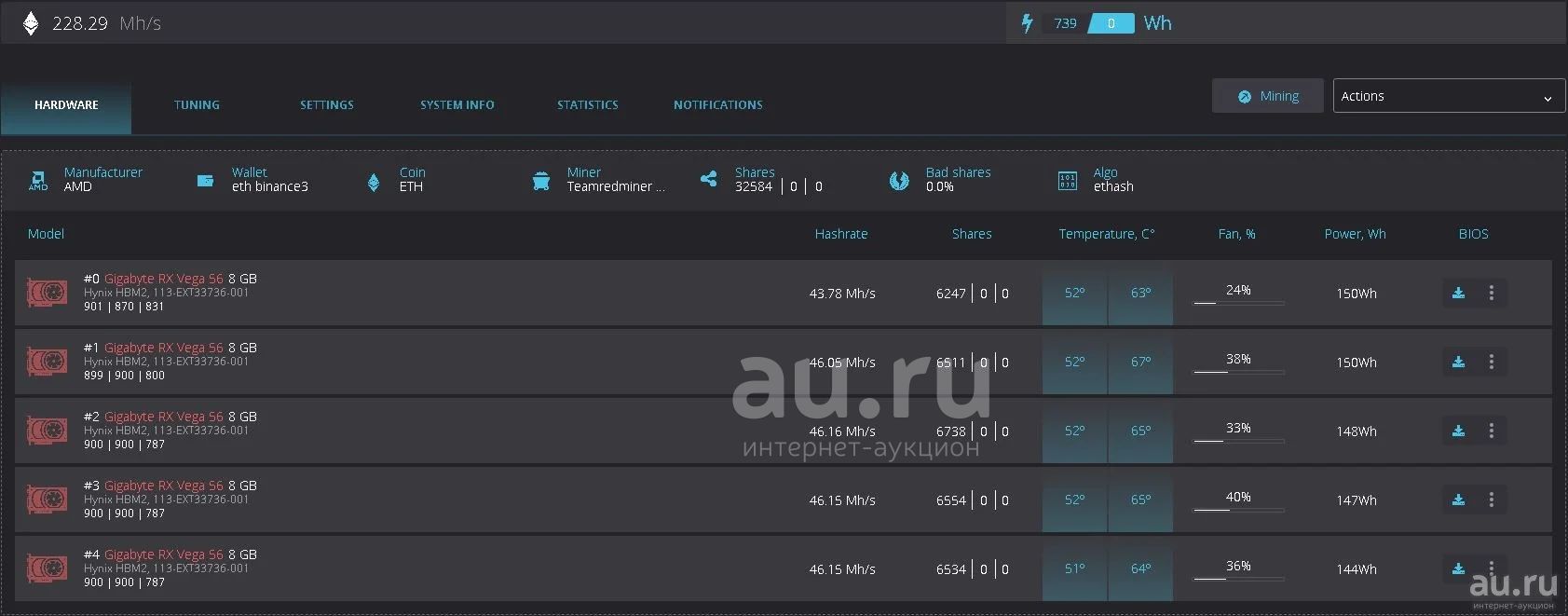1568x616 pixels.
Task: Click the BIOS download icon for GPU #2
Action: pyautogui.click(x=1458, y=431)
